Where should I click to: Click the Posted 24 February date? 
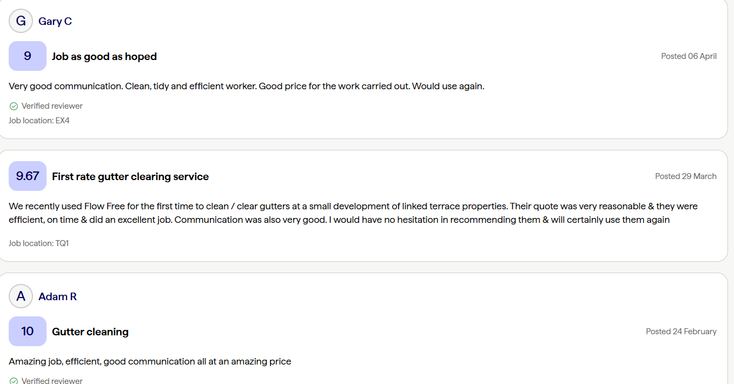point(681,332)
